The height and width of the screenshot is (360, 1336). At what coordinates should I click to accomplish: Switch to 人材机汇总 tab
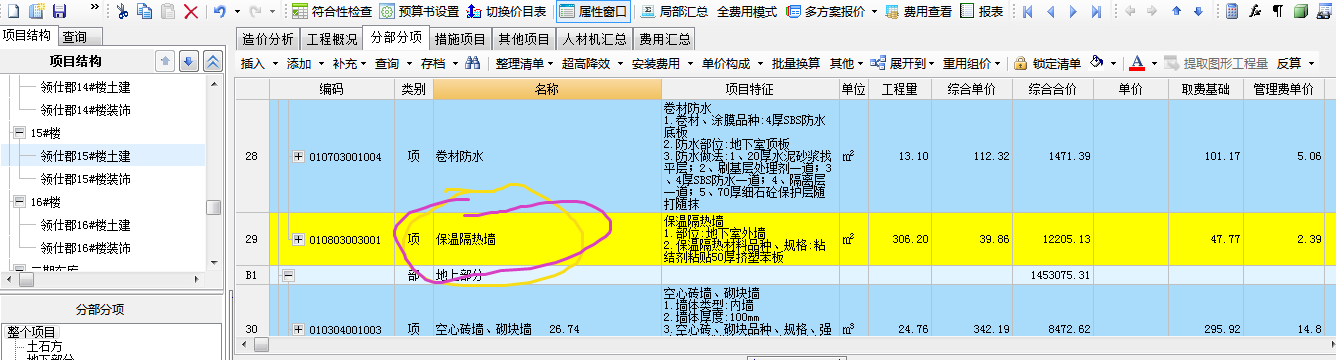tap(594, 39)
